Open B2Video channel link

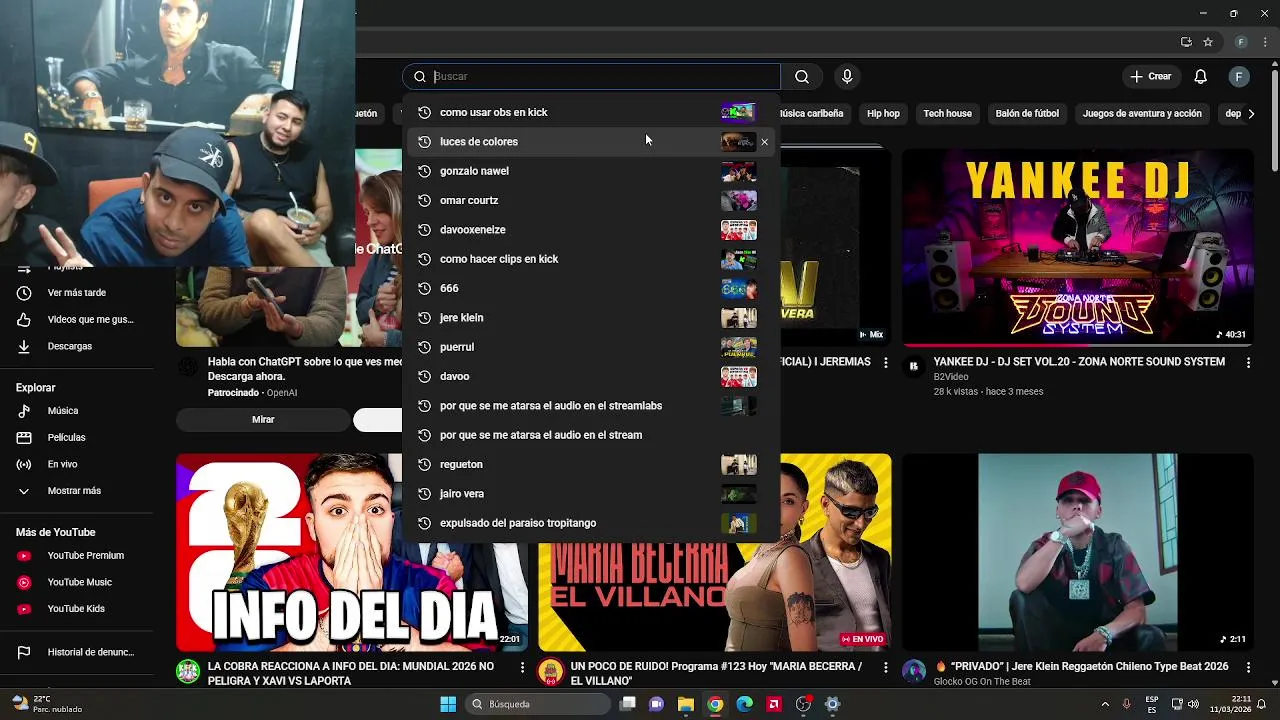tap(951, 377)
